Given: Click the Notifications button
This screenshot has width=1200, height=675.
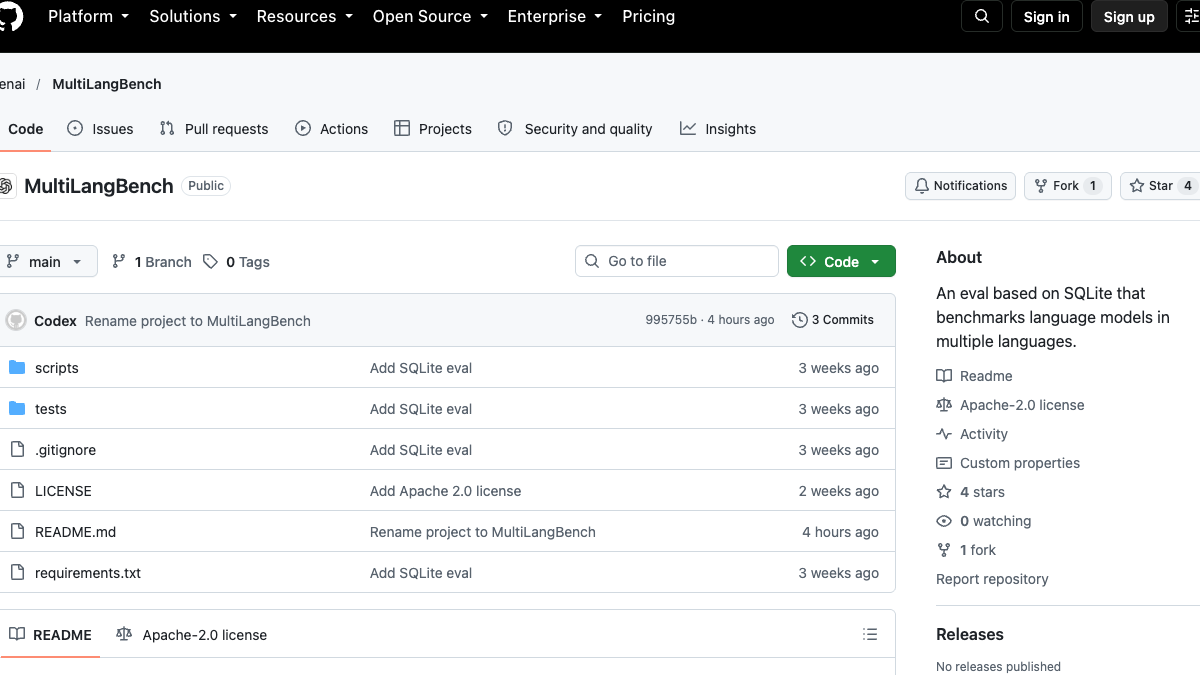Looking at the screenshot, I should click(x=961, y=186).
